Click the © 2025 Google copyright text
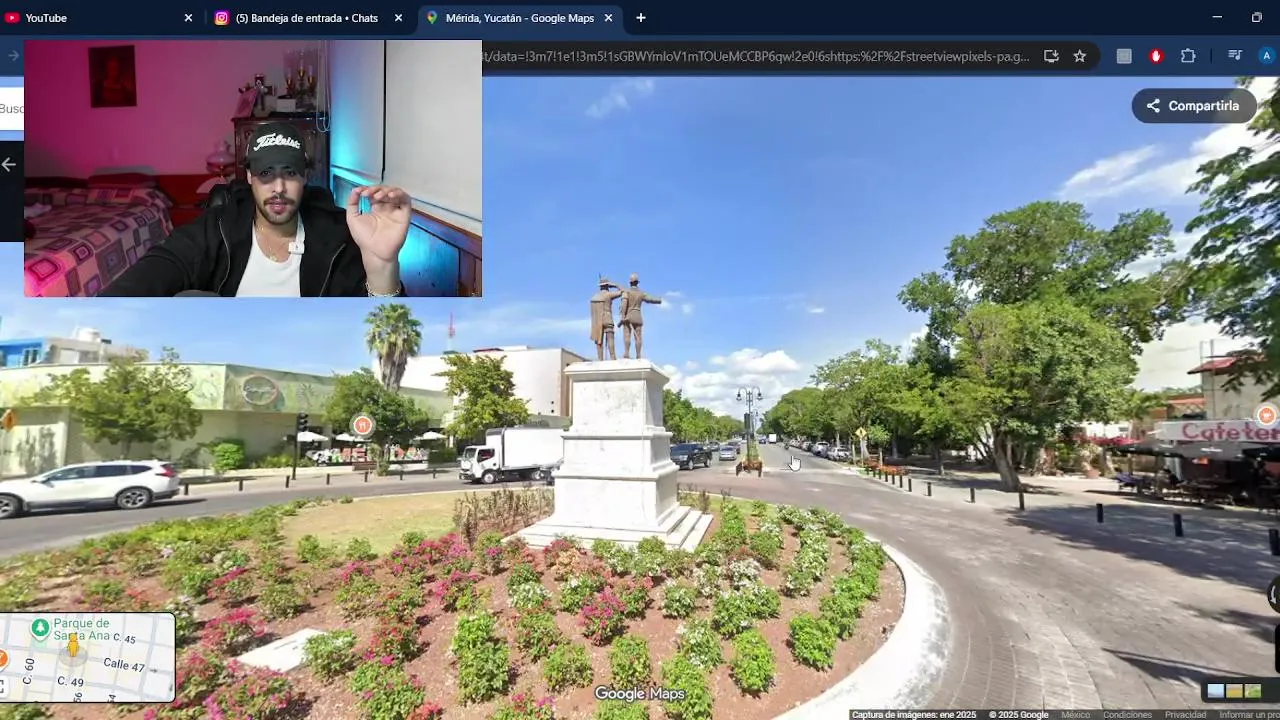 click(1019, 715)
